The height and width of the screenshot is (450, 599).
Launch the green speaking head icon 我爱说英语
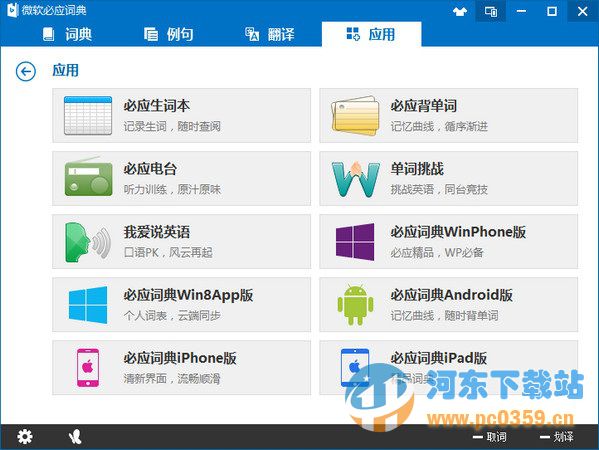pos(88,242)
